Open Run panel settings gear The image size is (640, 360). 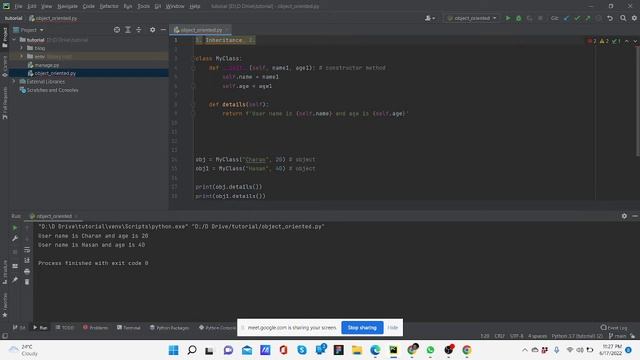click(x=624, y=216)
